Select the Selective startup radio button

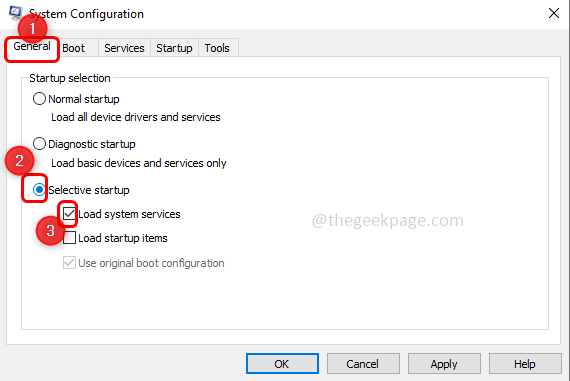tap(39, 189)
